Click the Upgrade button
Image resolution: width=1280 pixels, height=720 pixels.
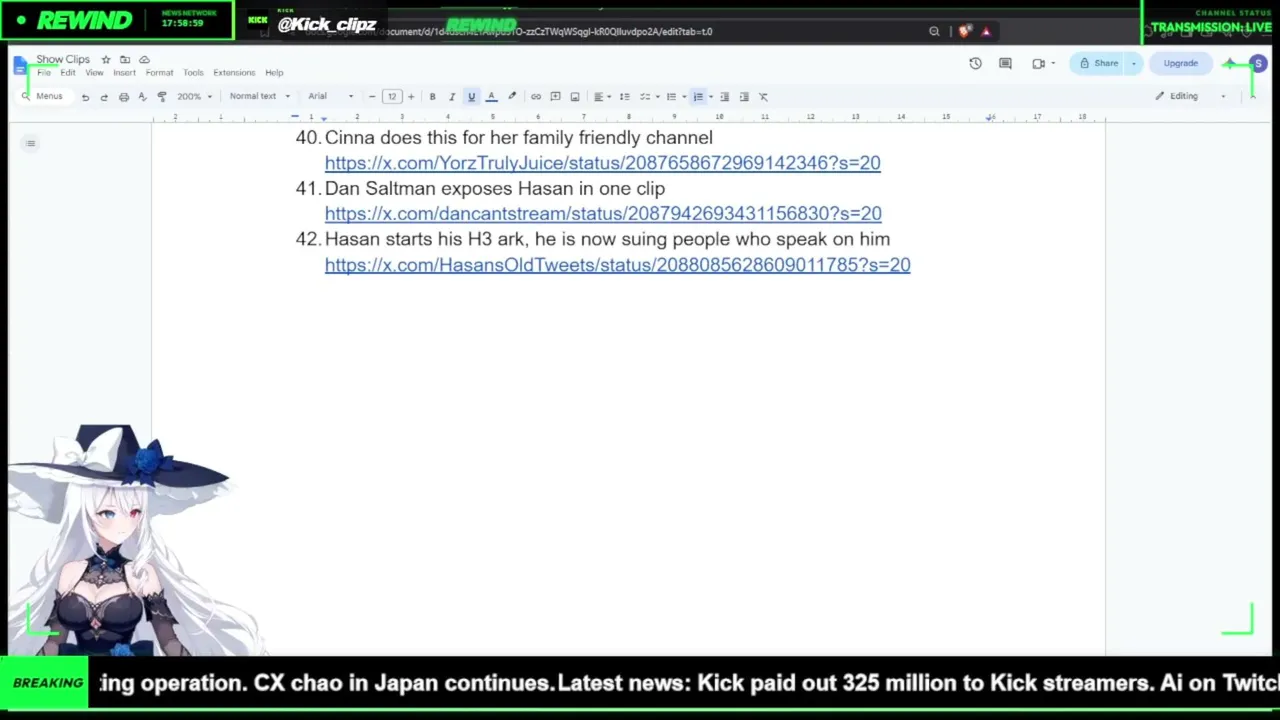[1180, 64]
